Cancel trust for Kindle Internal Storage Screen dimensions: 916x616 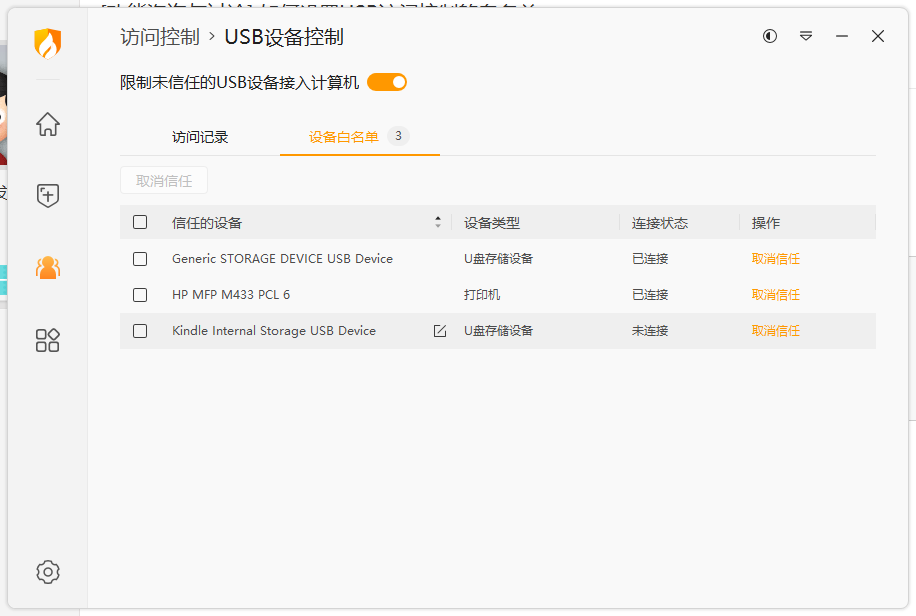point(776,331)
